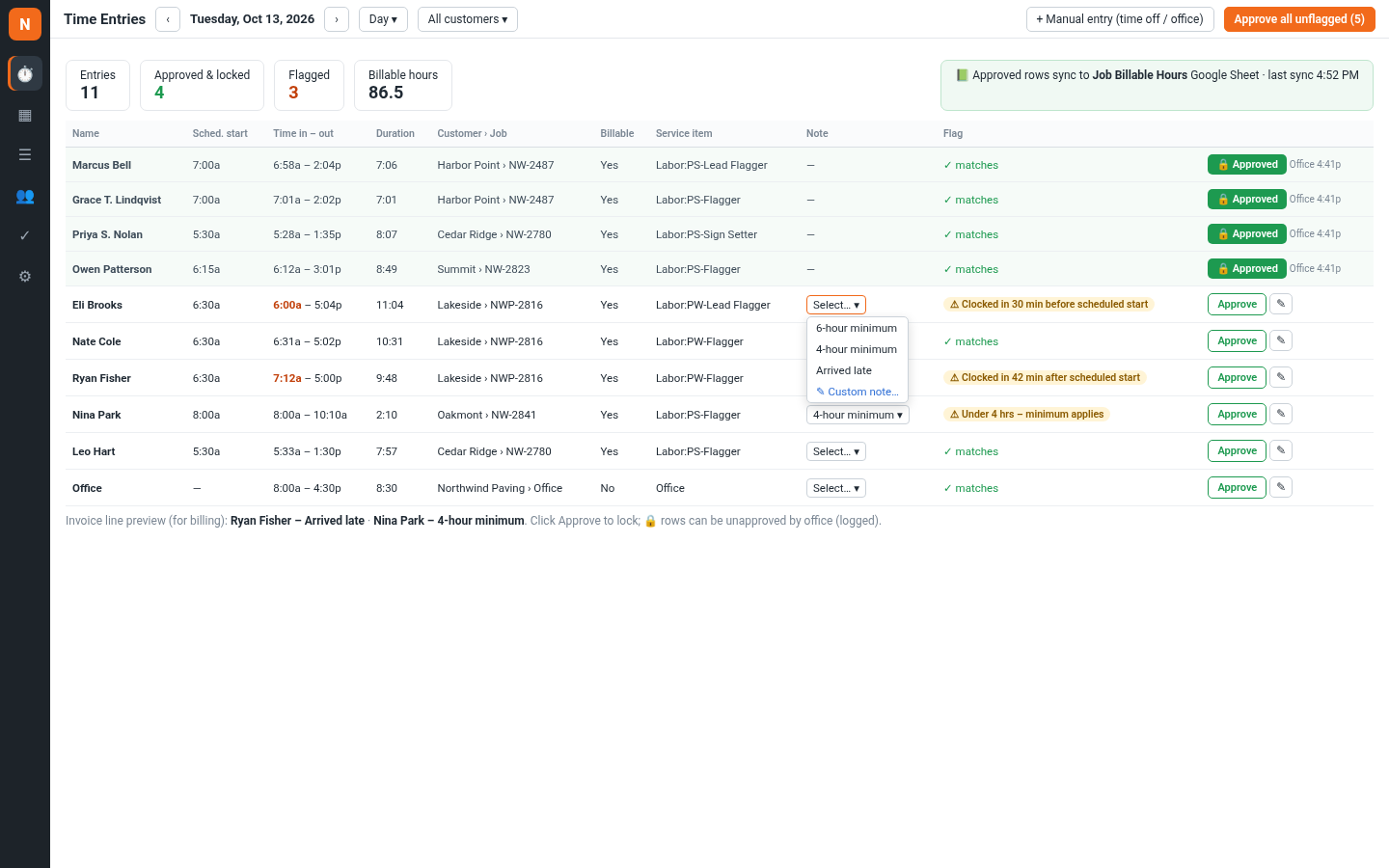This screenshot has height=868, width=1389.
Task: Open Nina Park's note dropdown
Action: (x=858, y=415)
